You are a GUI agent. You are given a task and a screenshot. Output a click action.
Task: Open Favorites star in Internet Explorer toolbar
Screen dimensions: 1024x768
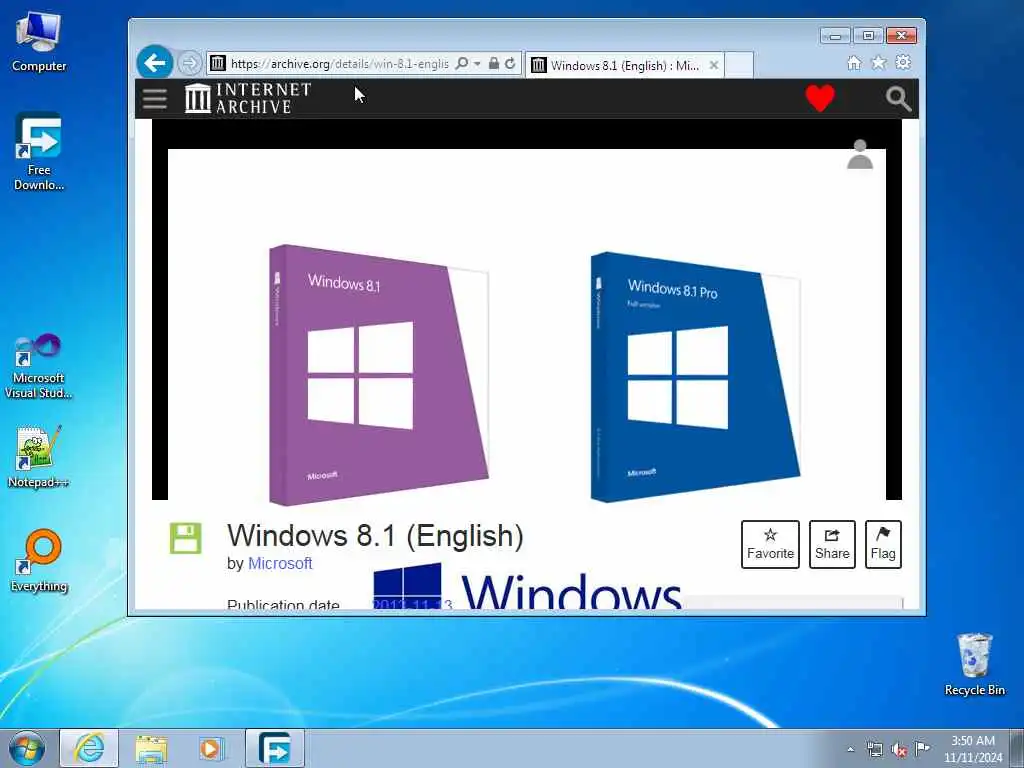879,62
